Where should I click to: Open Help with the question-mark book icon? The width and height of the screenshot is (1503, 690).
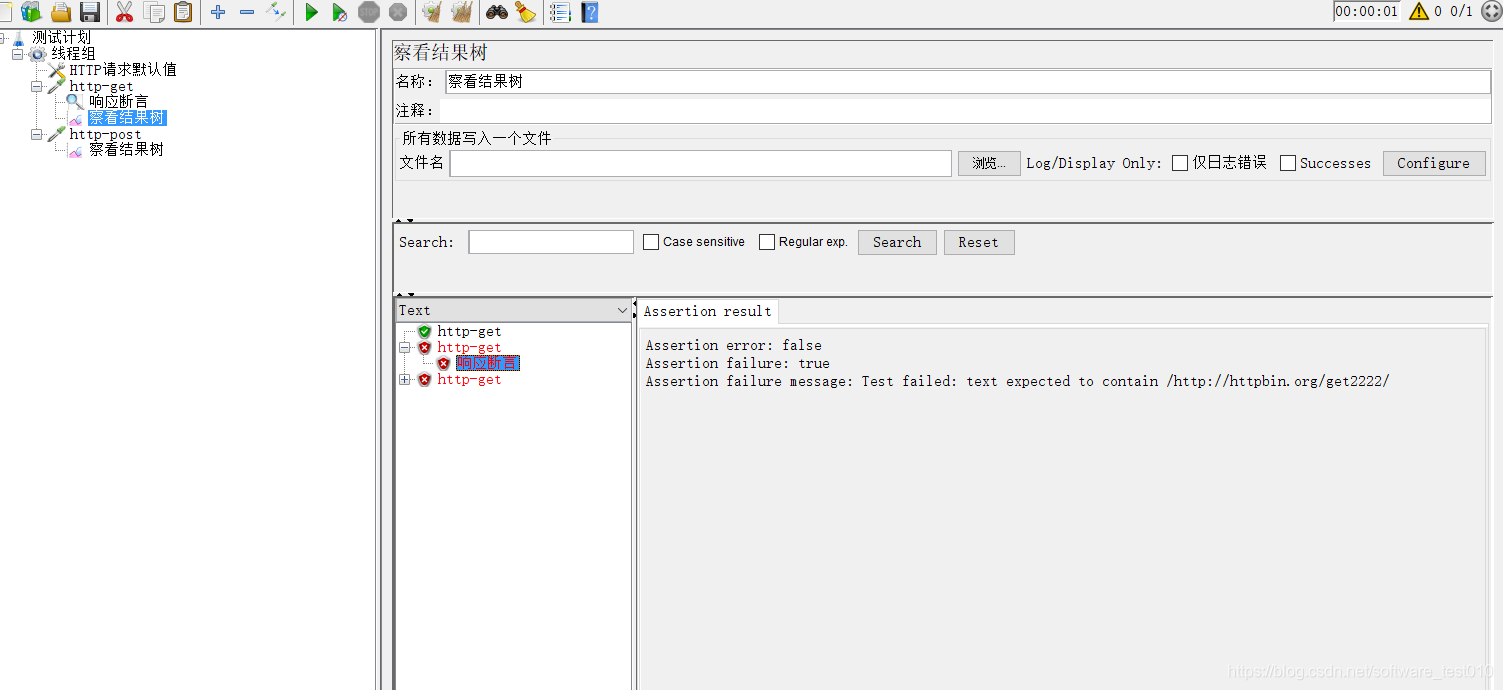coord(590,12)
